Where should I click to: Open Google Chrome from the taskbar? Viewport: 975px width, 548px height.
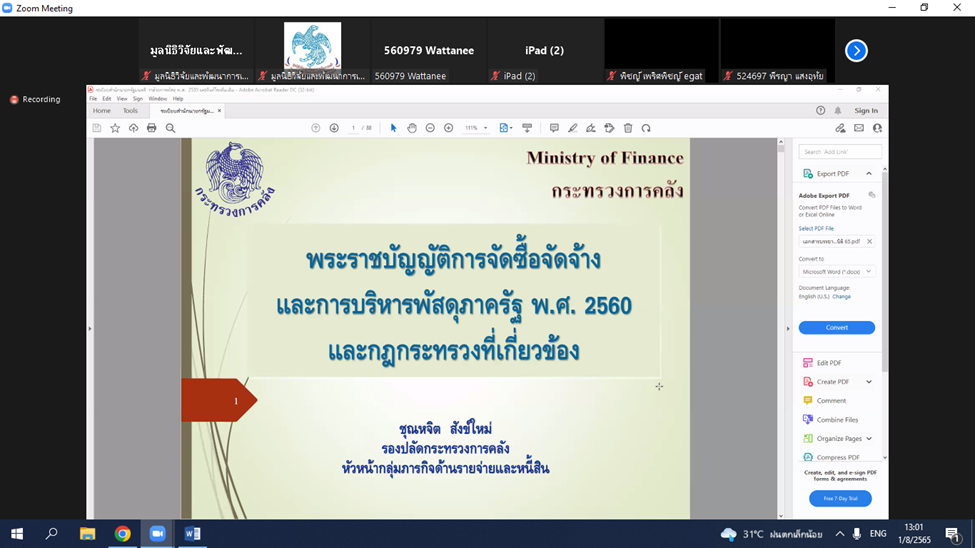[122, 534]
